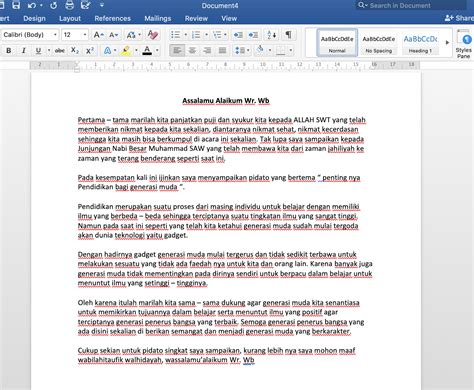The image size is (474, 390).
Task: Undo the last action
Action: (x=32, y=5)
